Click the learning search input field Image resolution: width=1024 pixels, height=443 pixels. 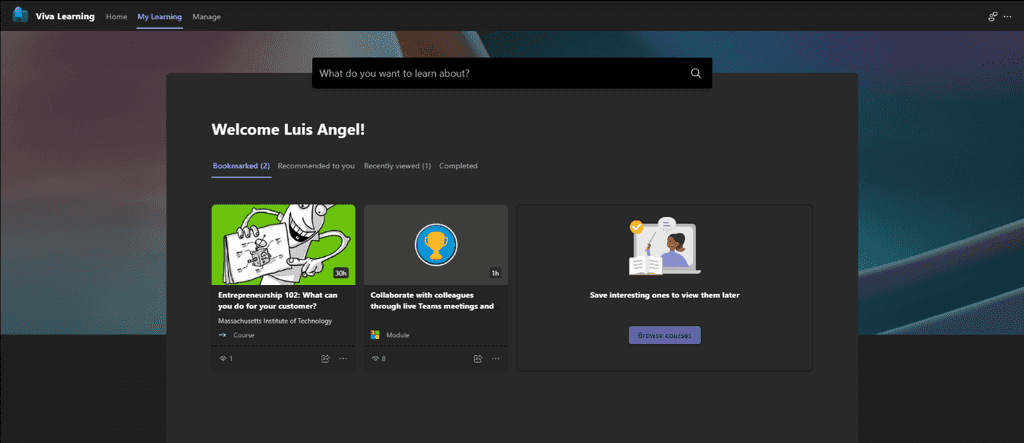click(500, 73)
